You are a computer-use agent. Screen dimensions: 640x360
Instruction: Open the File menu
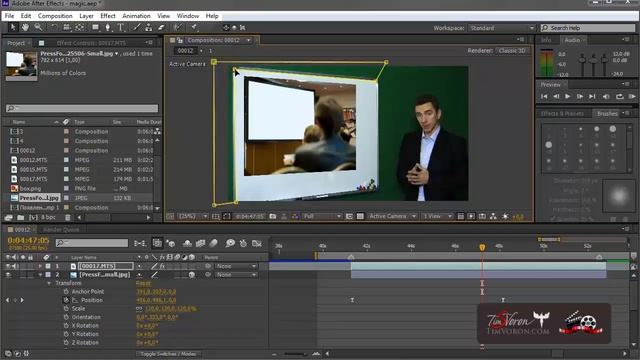coord(9,16)
